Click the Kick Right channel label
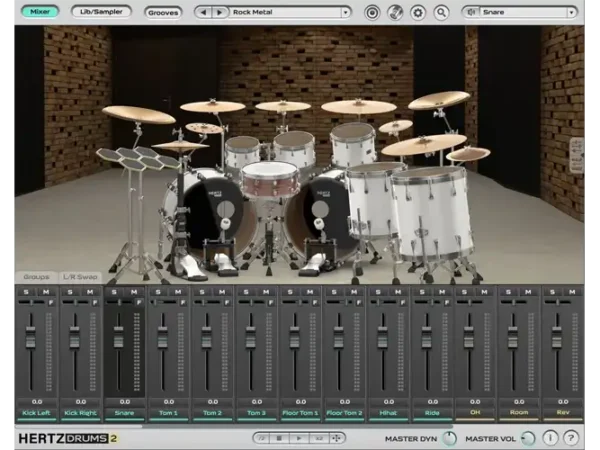 tap(81, 413)
